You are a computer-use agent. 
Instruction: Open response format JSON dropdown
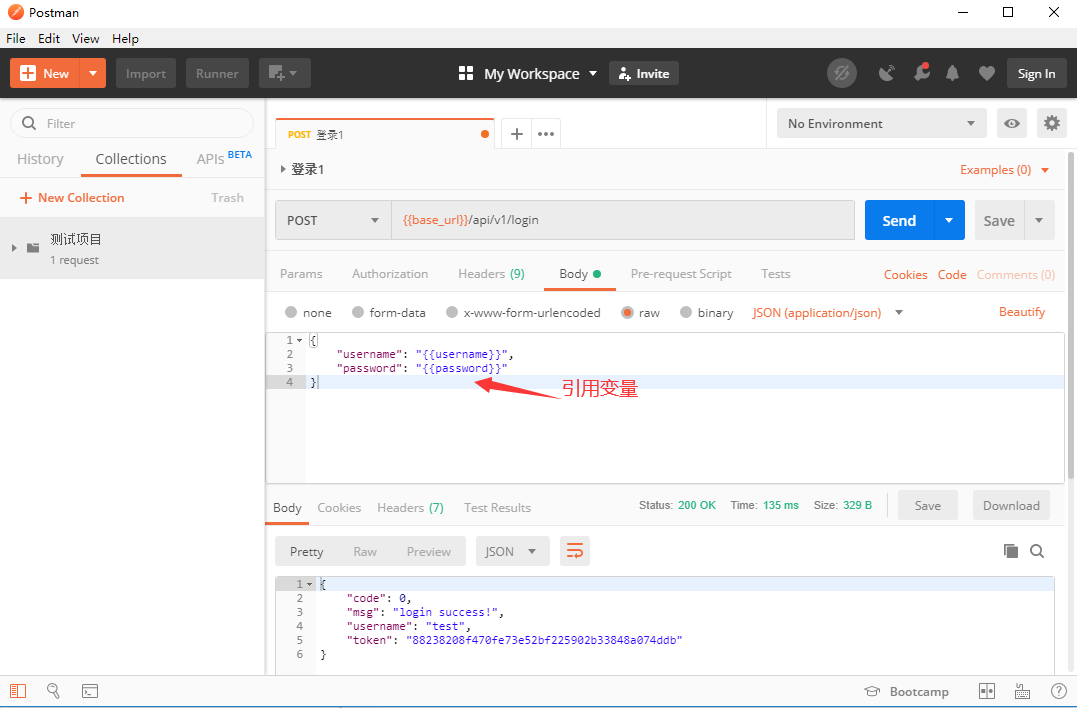[x=512, y=551]
